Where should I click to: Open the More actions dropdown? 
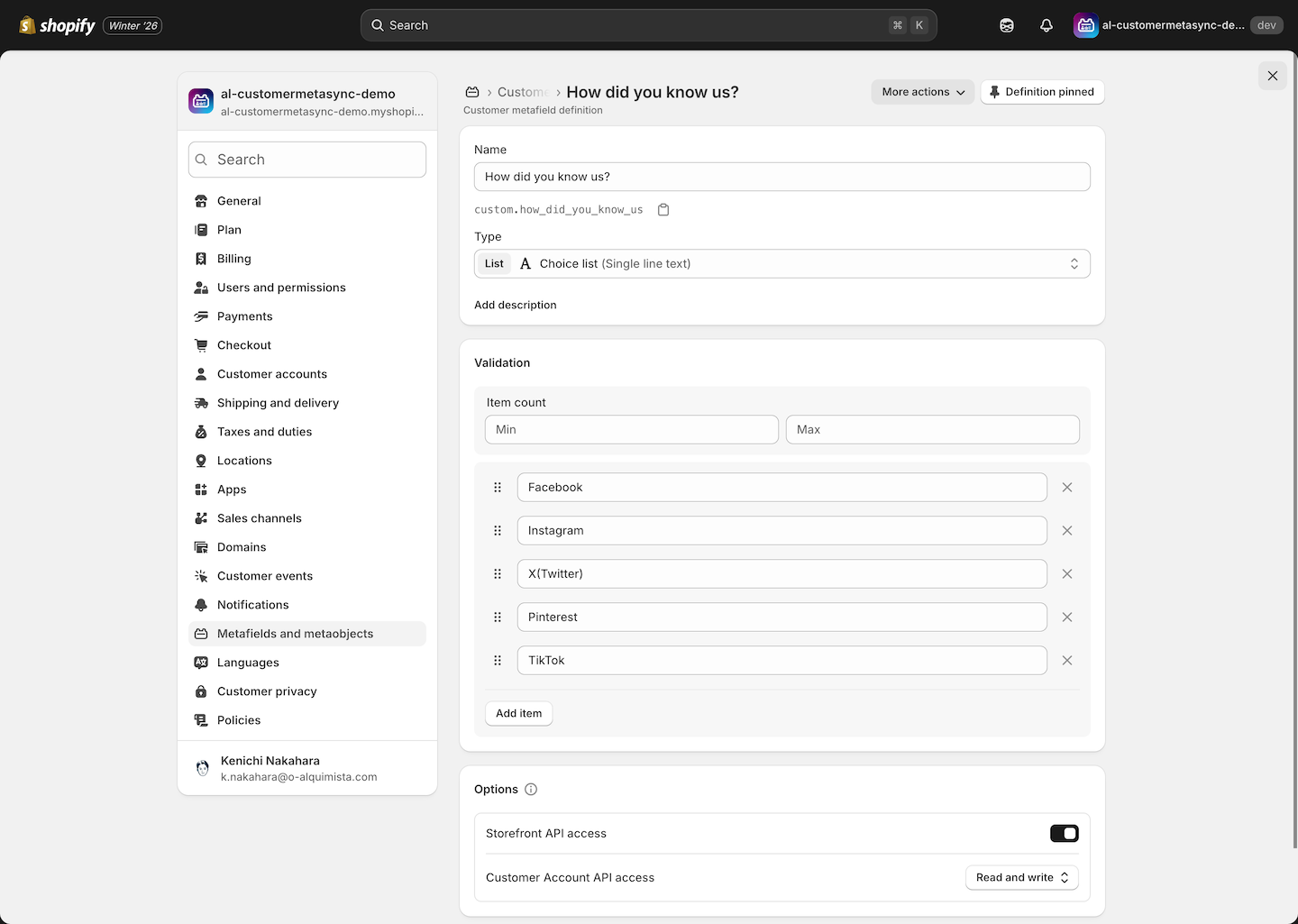tap(921, 91)
